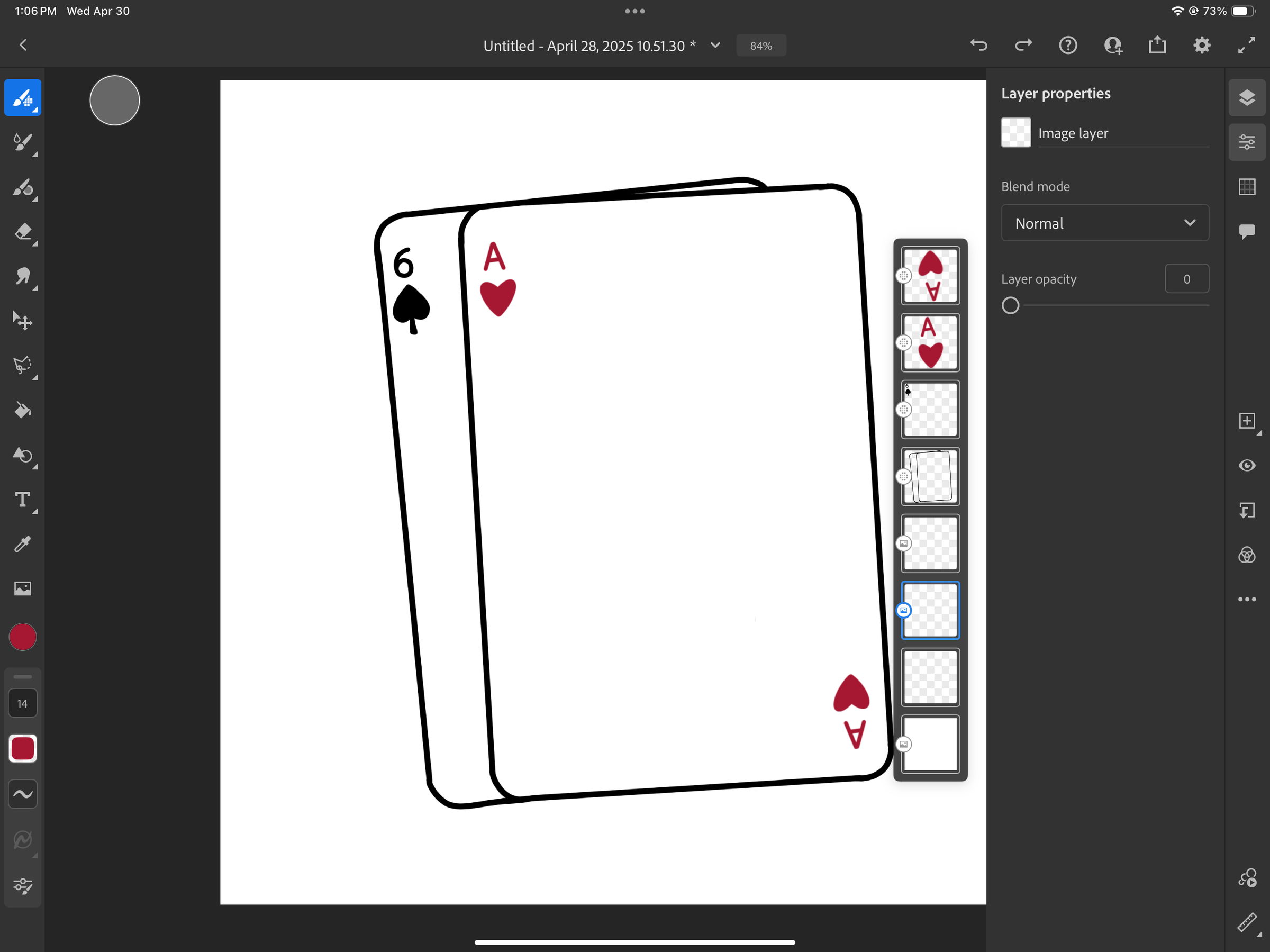Edit the Image layer name field
The height and width of the screenshot is (952, 1270).
tap(1123, 133)
